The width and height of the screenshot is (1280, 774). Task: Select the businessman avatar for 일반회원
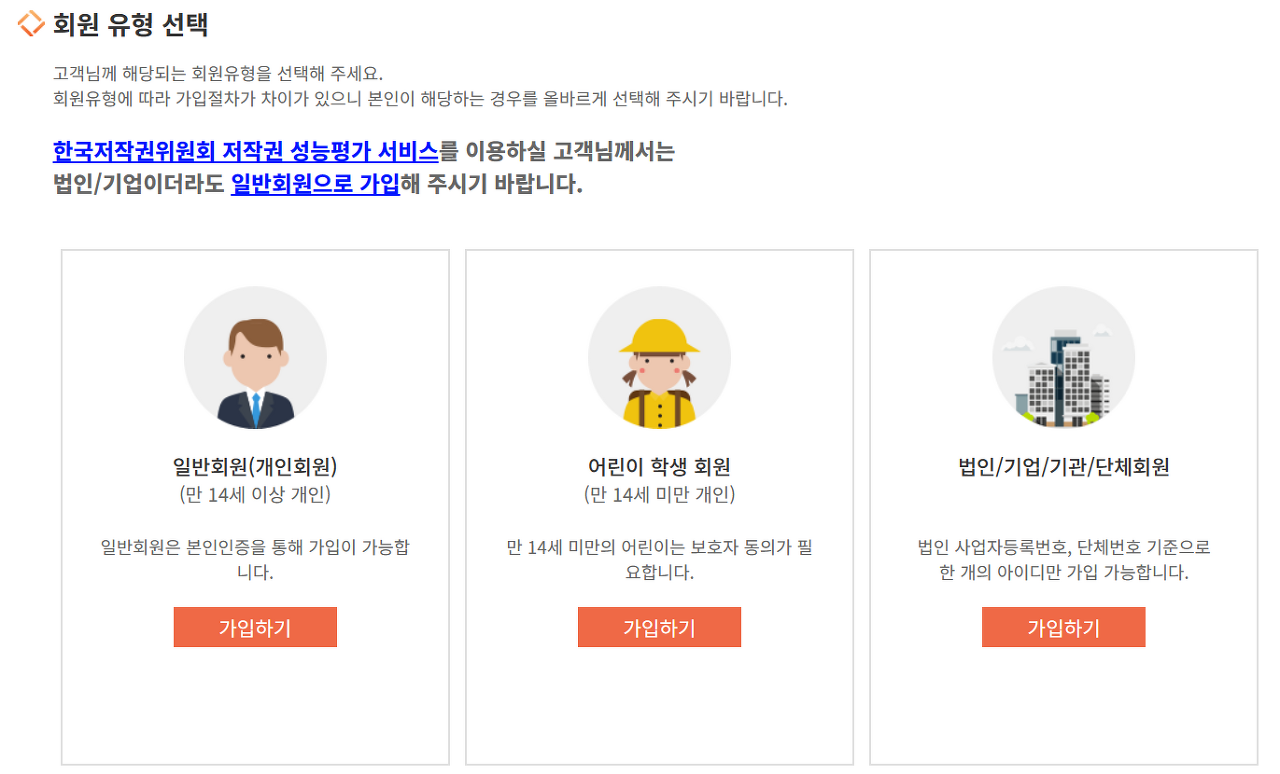(255, 357)
